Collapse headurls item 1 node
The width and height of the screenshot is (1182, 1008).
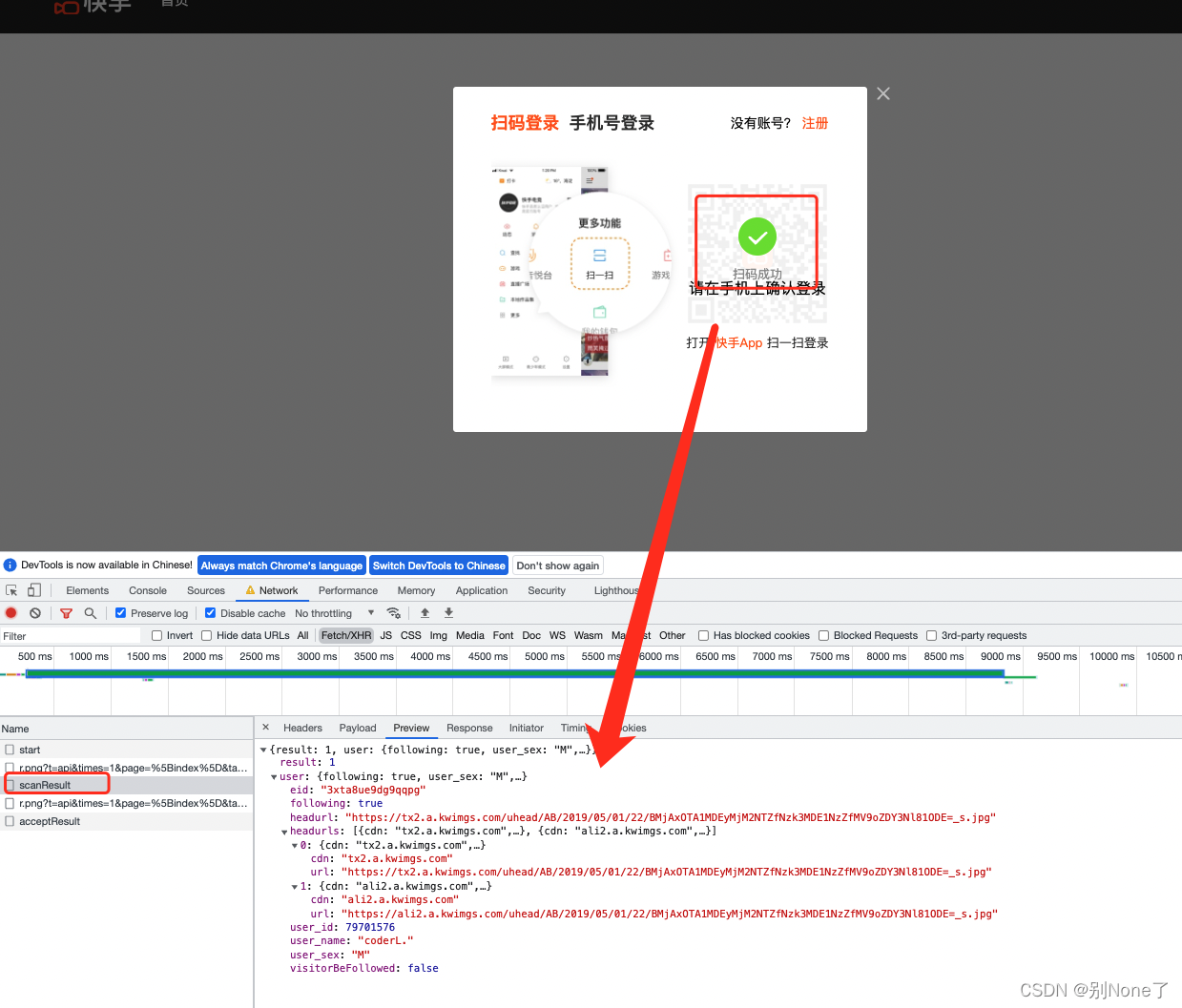point(295,887)
